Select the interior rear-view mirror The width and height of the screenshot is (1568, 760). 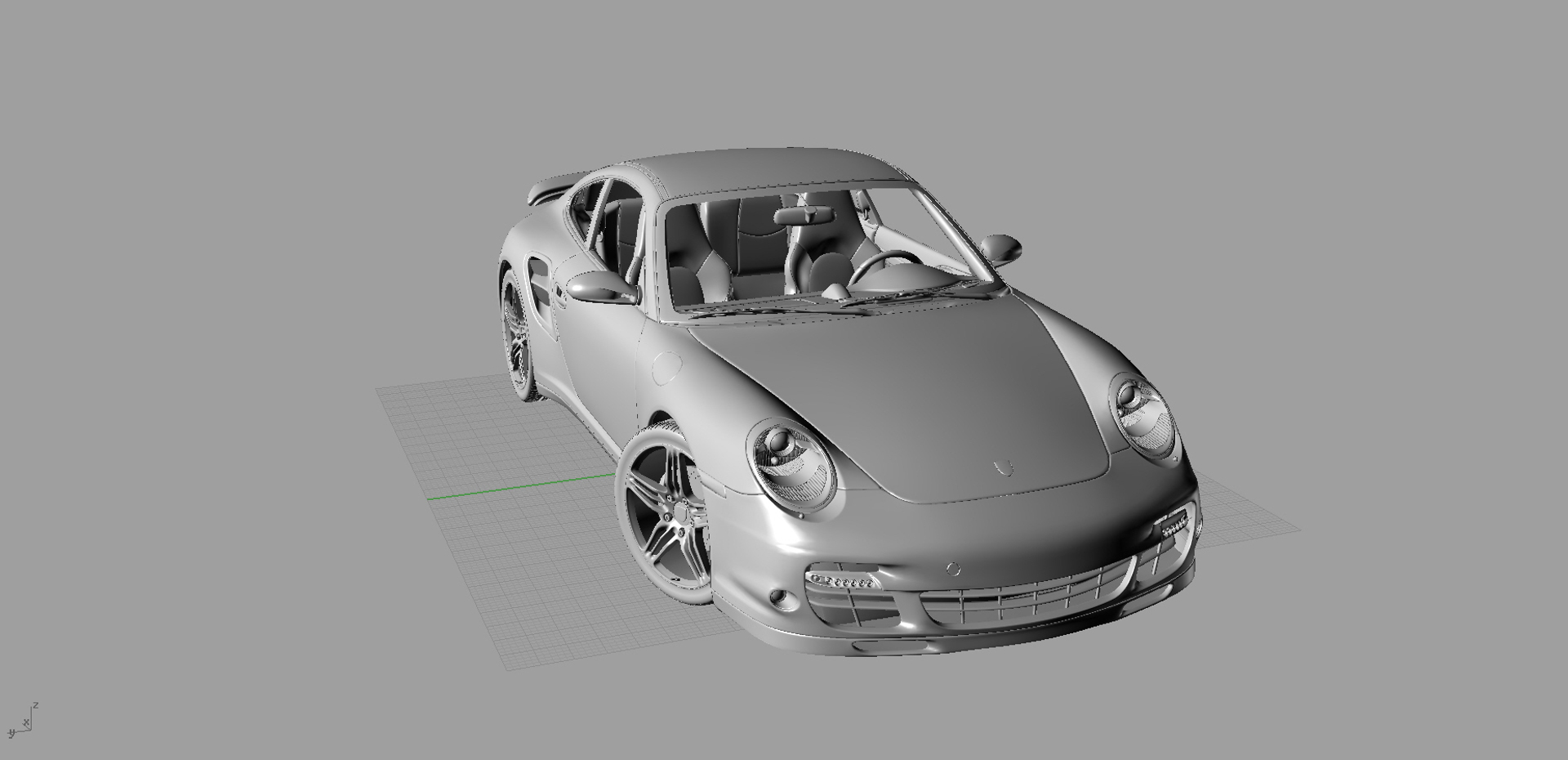coord(804,216)
